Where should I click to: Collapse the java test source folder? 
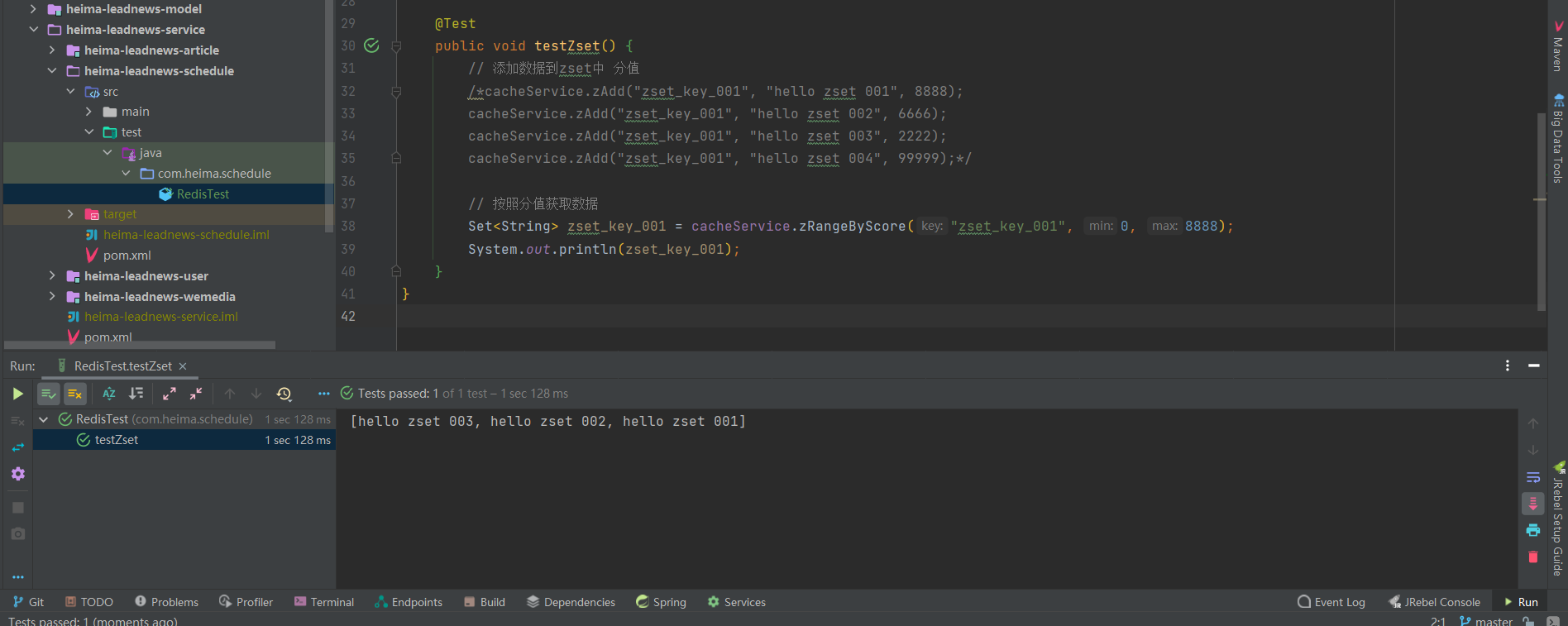pyautogui.click(x=108, y=152)
